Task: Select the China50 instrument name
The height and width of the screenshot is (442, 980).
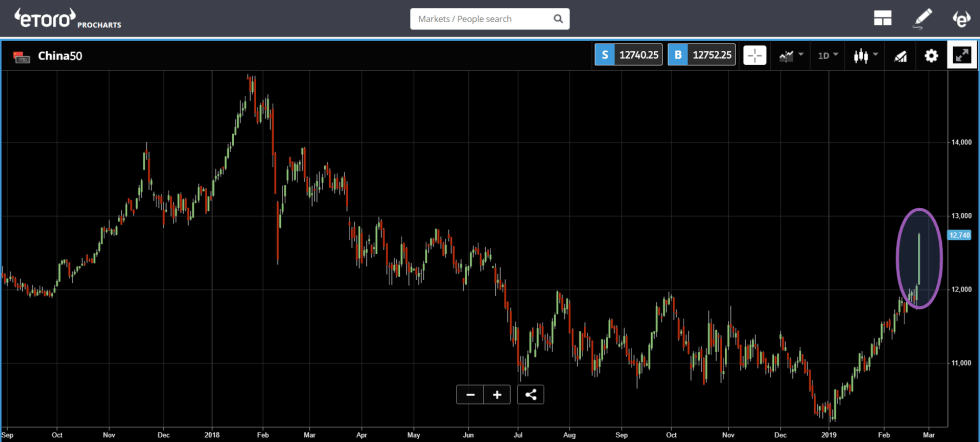Action: (59, 57)
